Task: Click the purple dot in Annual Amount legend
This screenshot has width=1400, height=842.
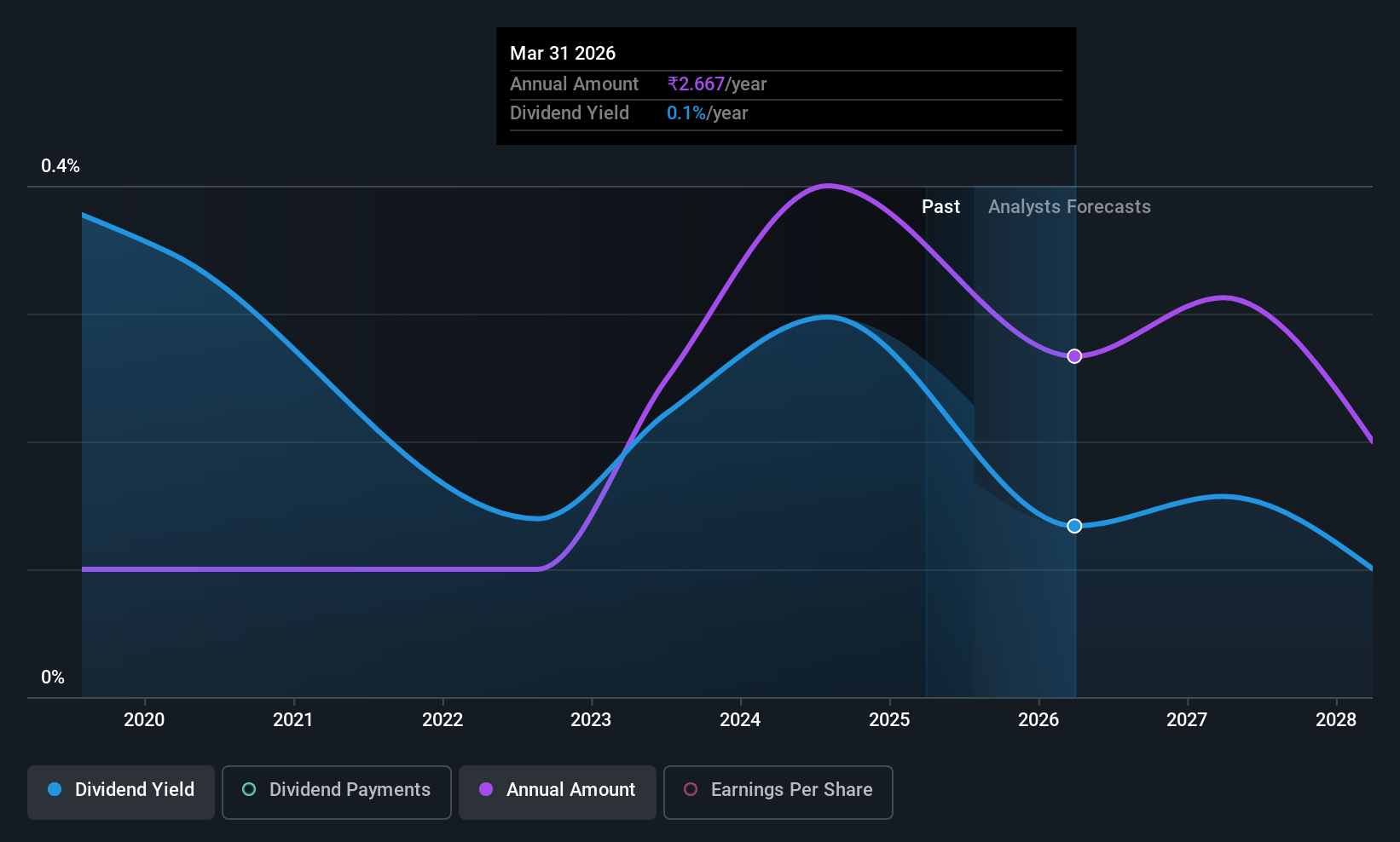Action: (x=486, y=789)
